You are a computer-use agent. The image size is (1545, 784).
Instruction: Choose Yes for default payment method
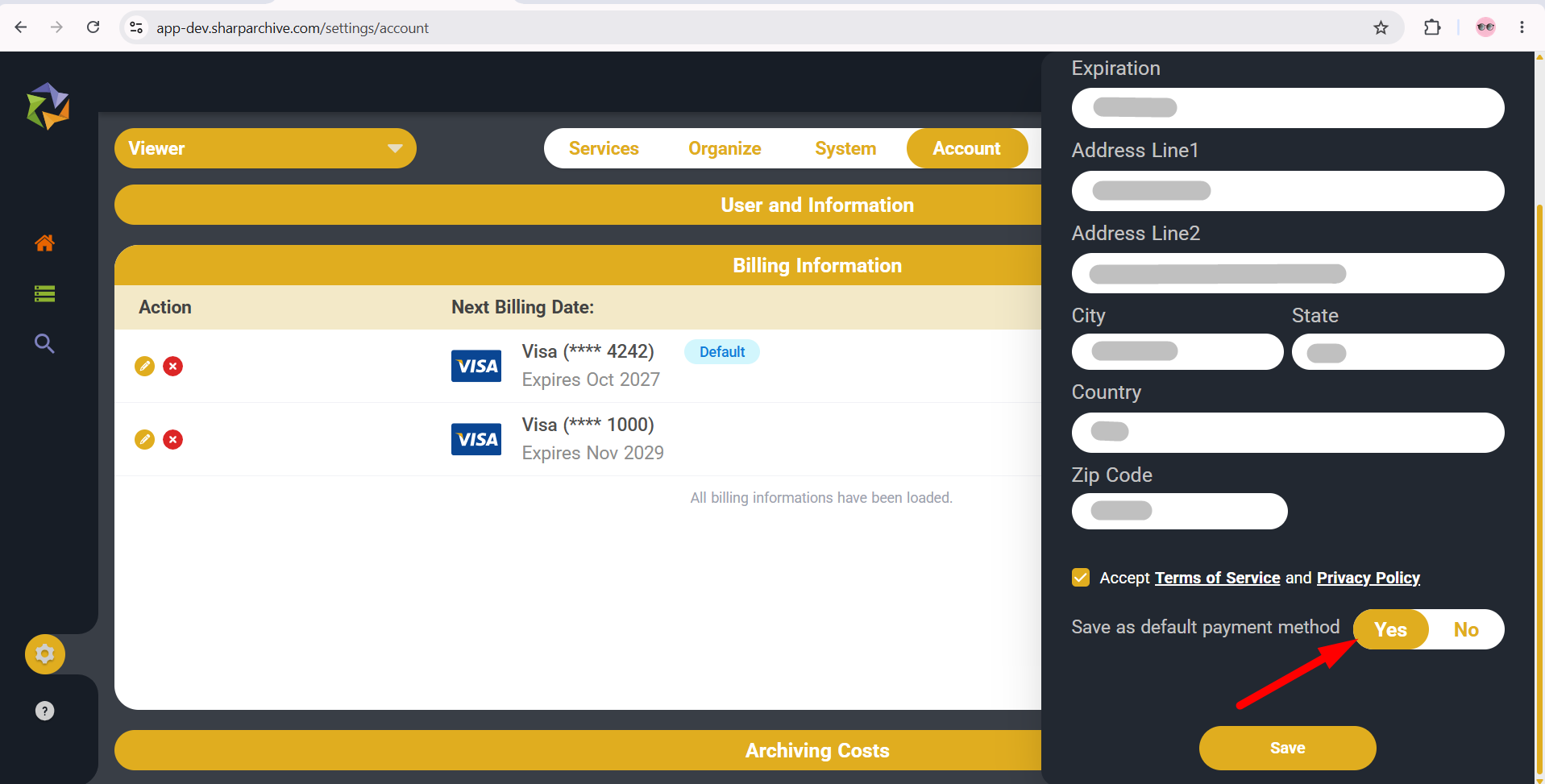(x=1390, y=629)
